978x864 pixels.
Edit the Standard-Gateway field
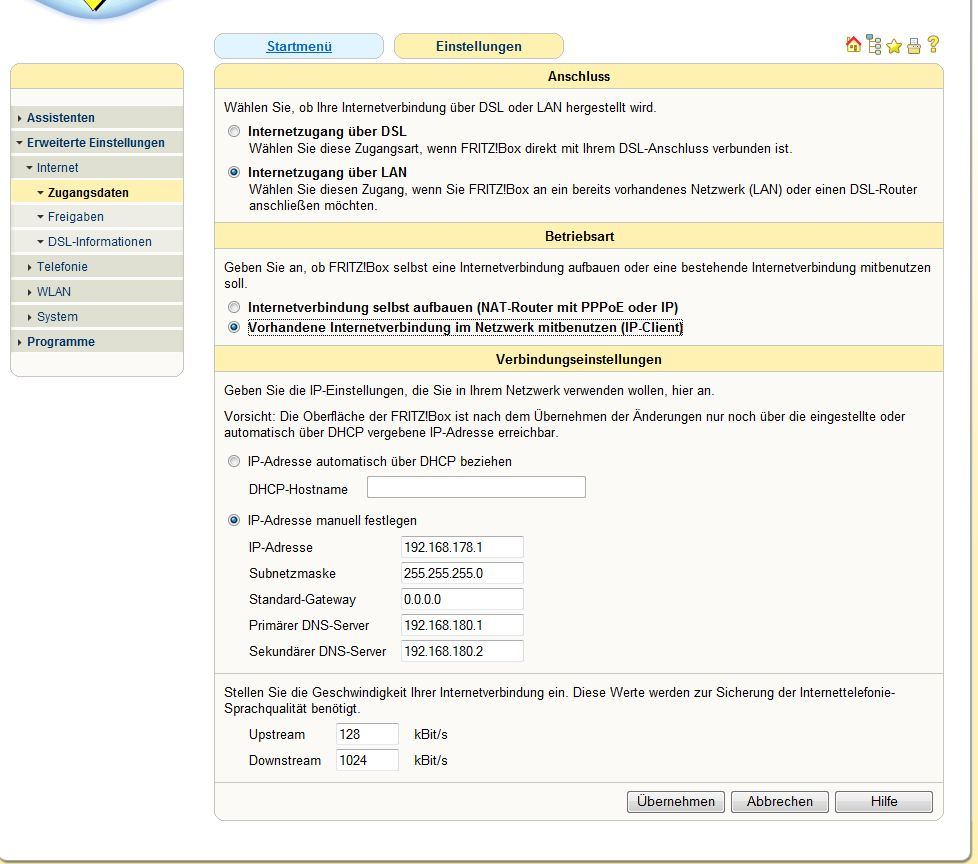[x=462, y=599]
